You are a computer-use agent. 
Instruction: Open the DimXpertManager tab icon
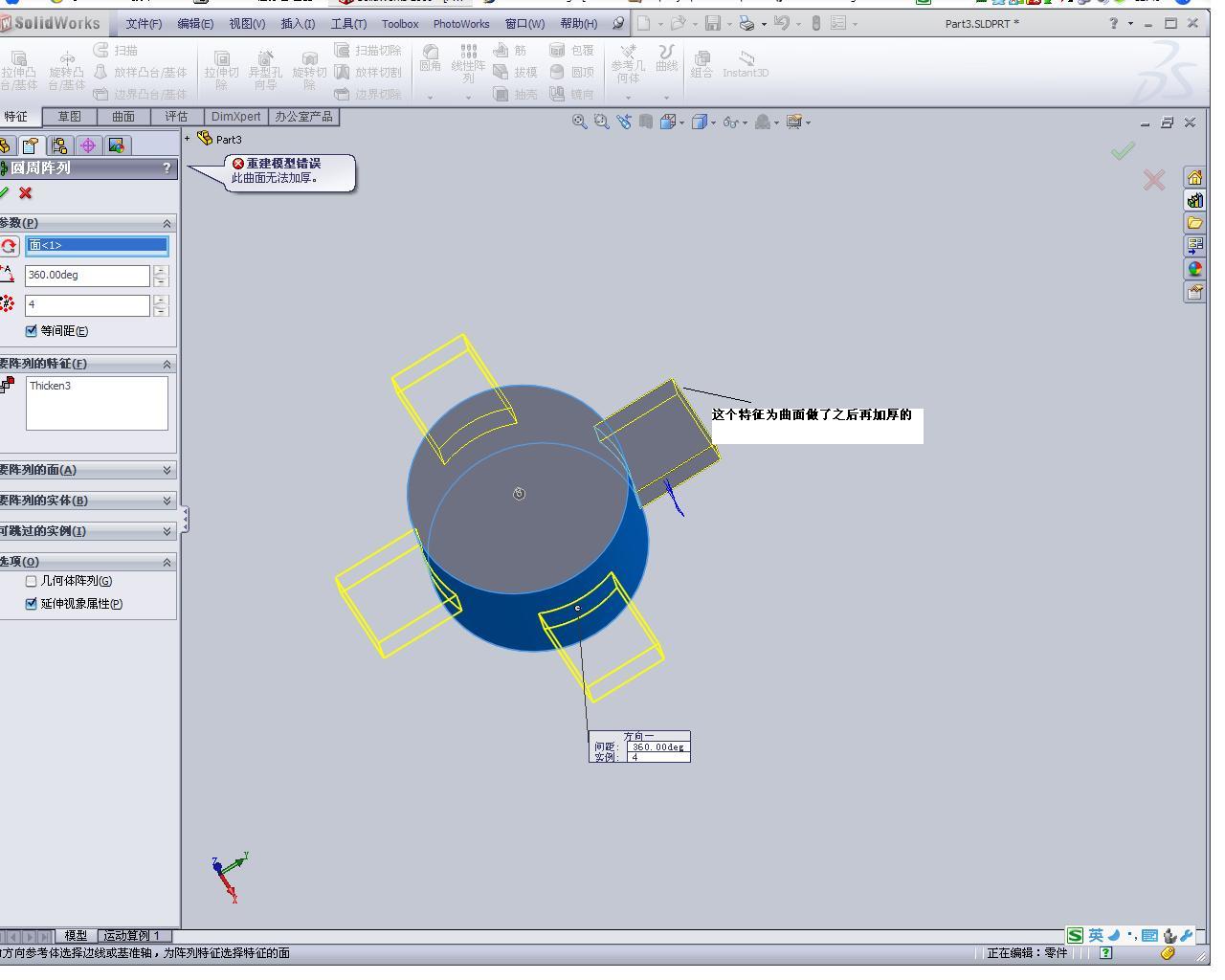coord(88,145)
